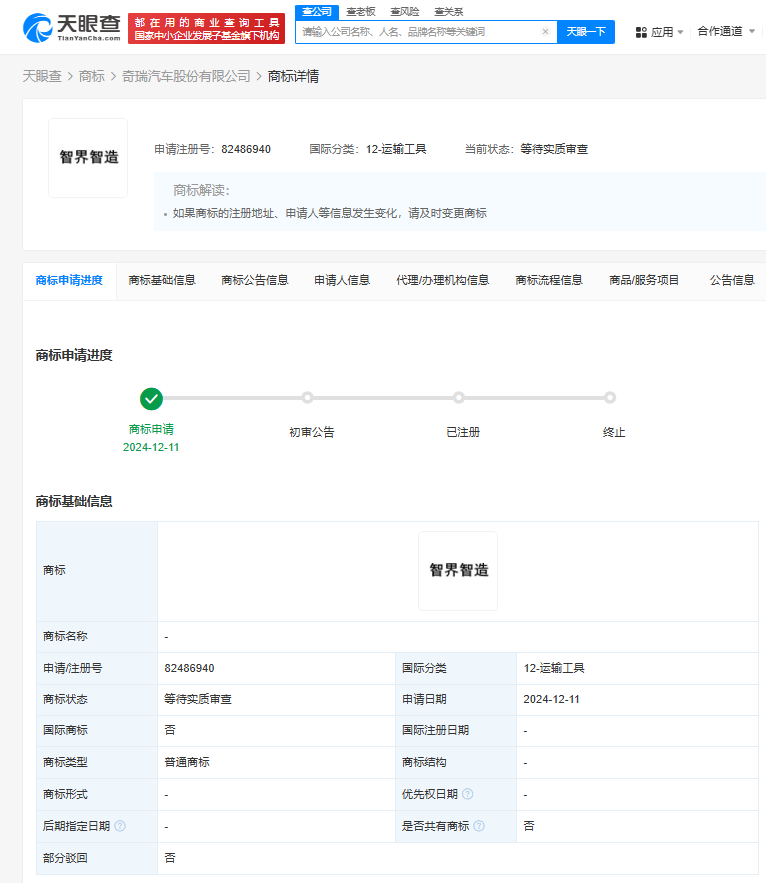Expand the 应用 dropdown arrow
This screenshot has height=883, width=766.
[680, 32]
